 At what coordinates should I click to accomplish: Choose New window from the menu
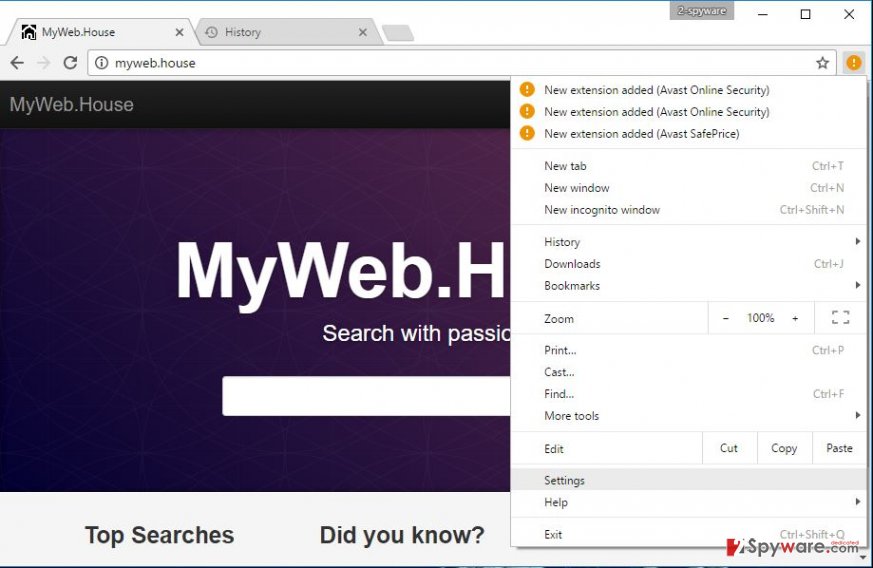coord(688,188)
